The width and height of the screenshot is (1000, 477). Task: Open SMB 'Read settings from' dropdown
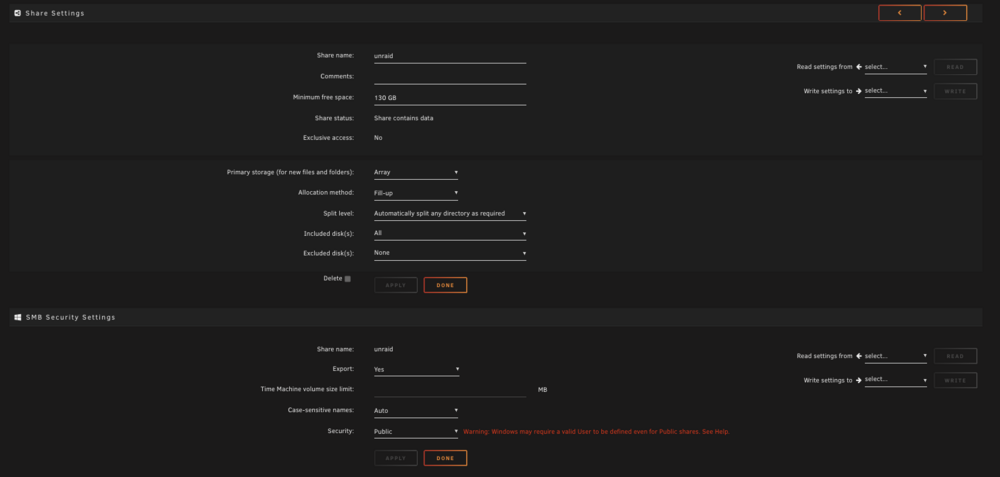pos(895,356)
